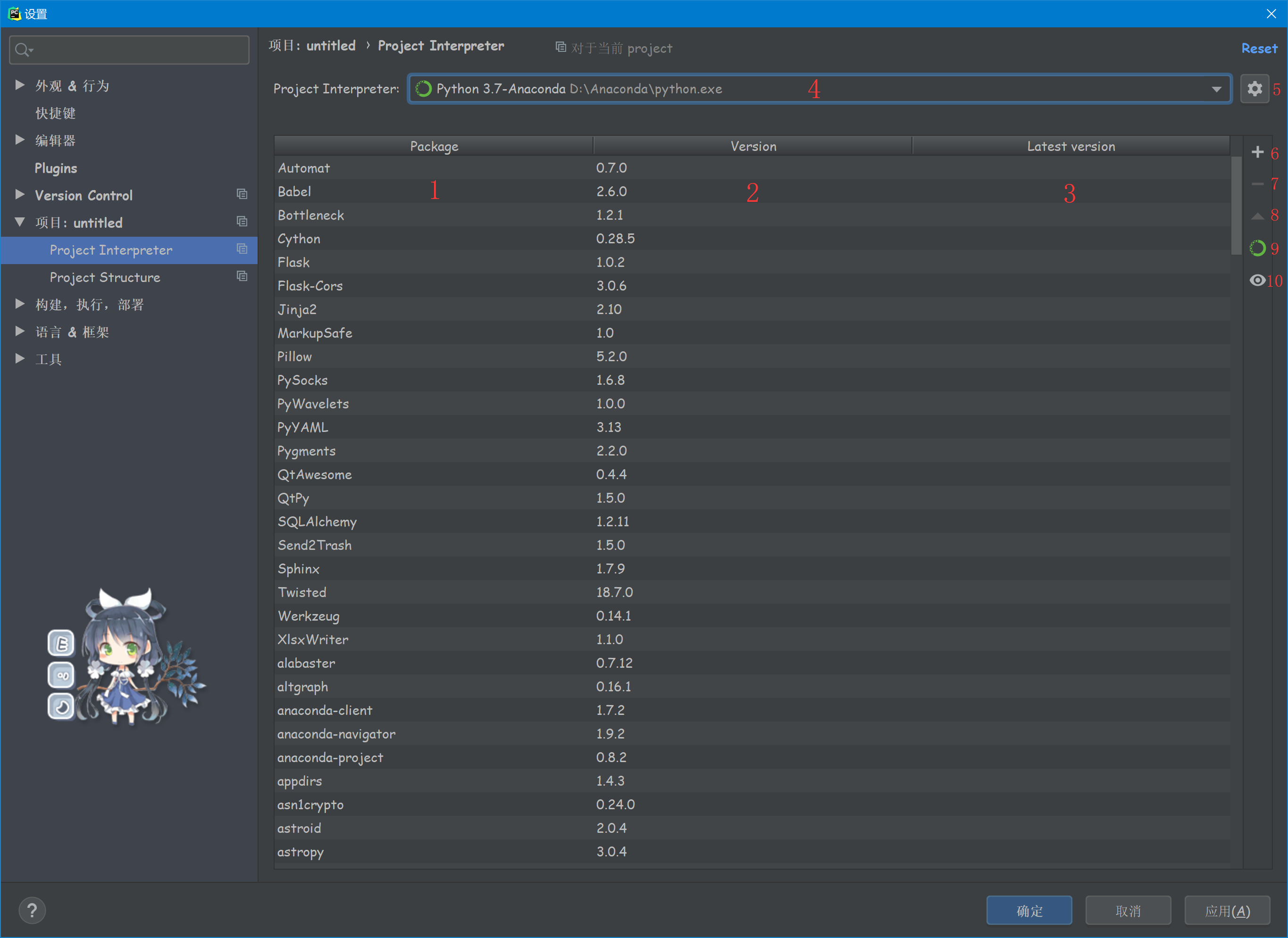
Task: Upgrade selected package with up-arrow icon
Action: coord(1257,215)
